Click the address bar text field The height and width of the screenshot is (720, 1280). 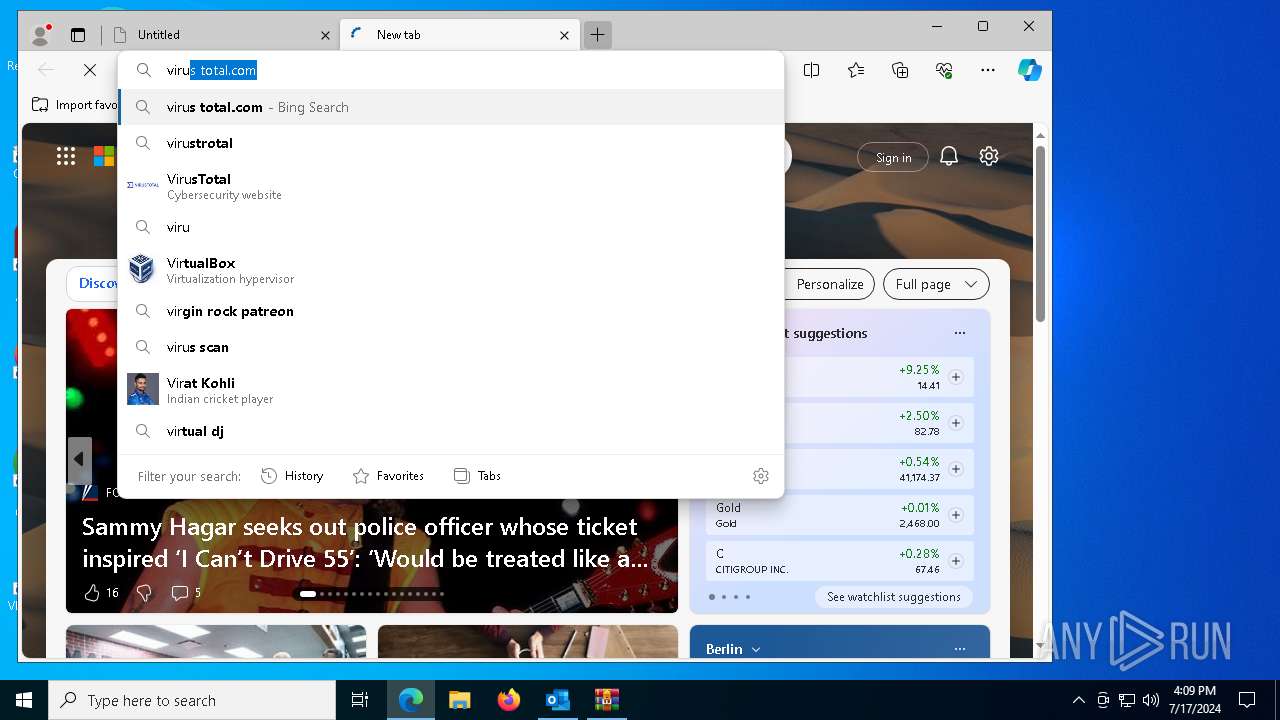coord(451,70)
